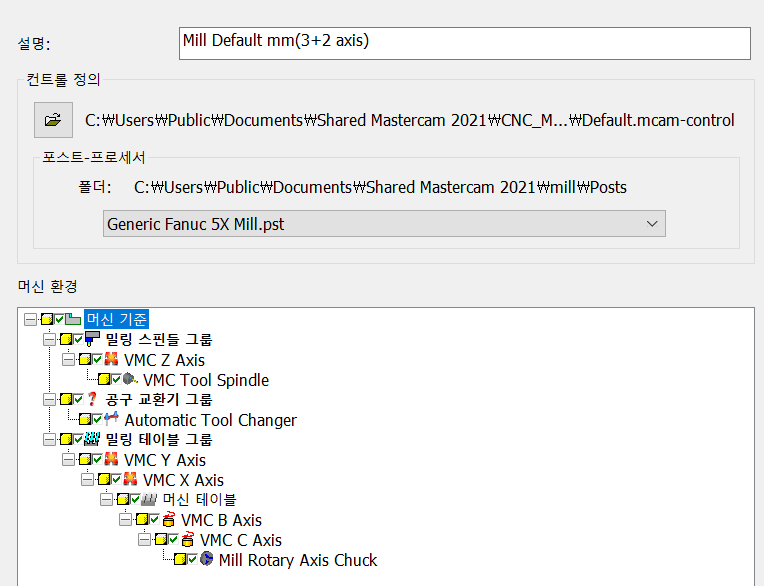Select the VMC B Axis label
The width and height of the screenshot is (764, 586).
(221, 520)
